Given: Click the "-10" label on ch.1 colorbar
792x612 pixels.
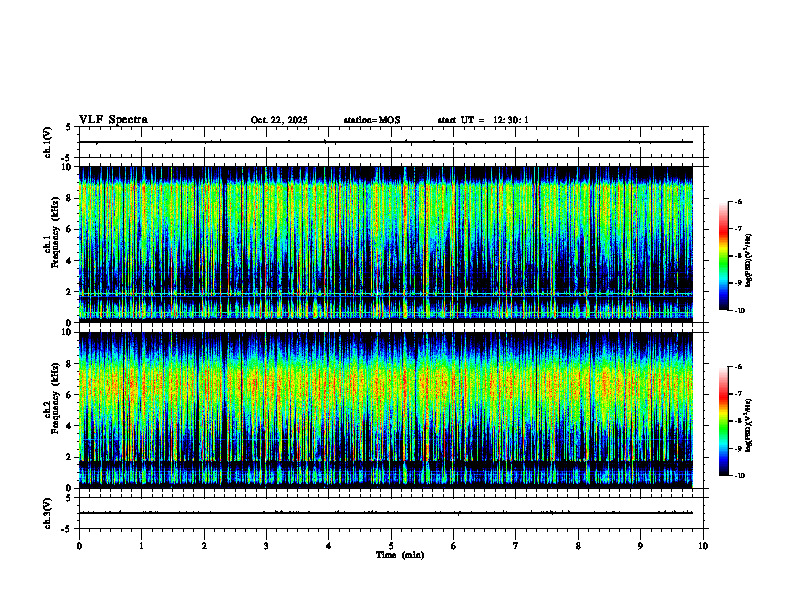Looking at the screenshot, I should (x=740, y=311).
